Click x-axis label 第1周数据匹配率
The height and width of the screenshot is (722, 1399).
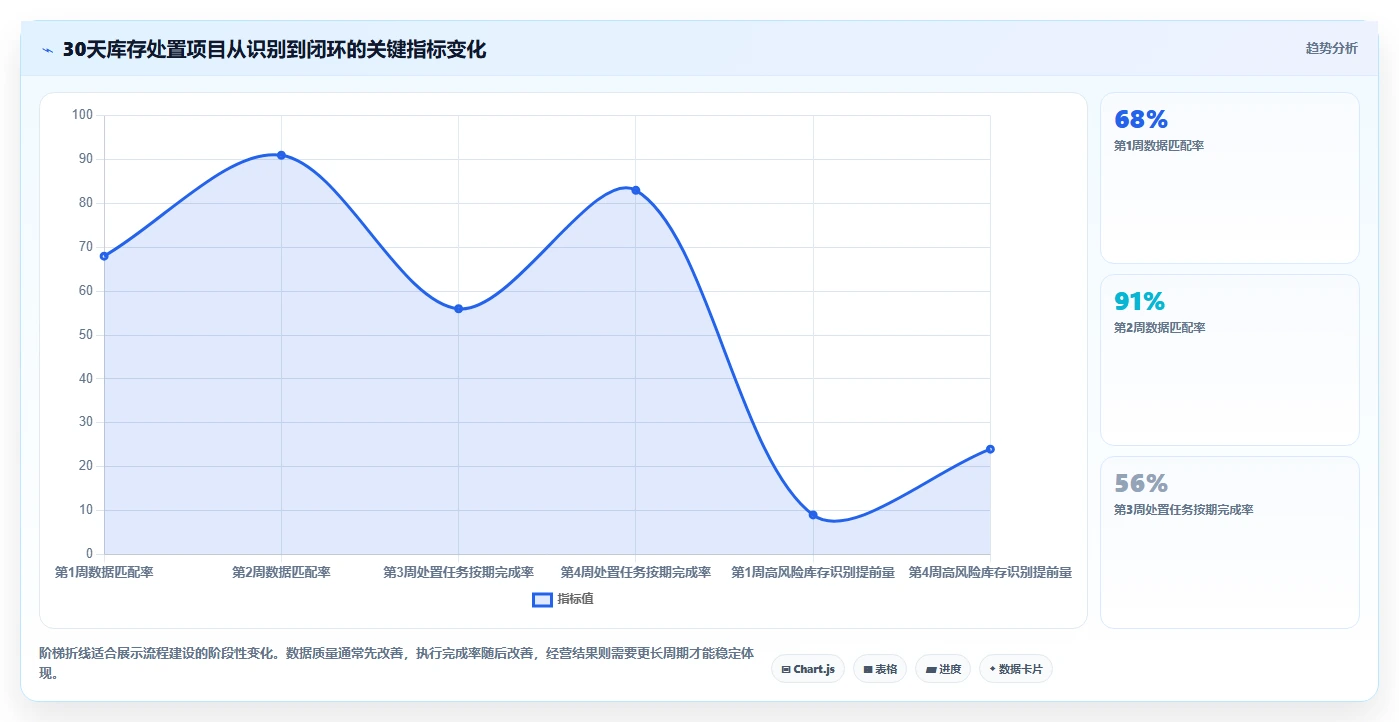pos(104,572)
